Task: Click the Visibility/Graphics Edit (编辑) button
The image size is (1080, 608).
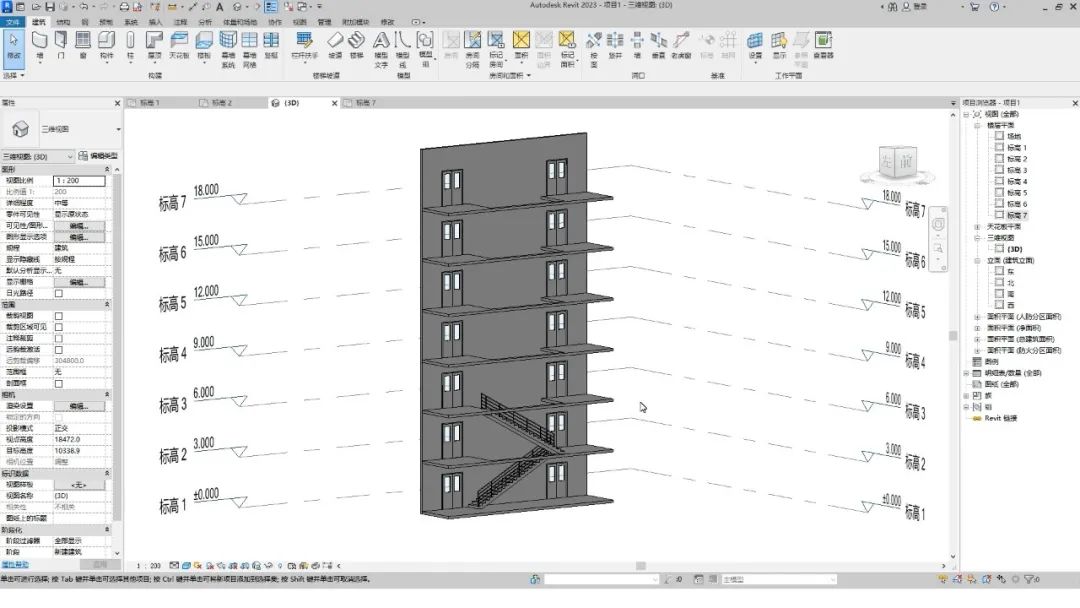Action: 79,226
